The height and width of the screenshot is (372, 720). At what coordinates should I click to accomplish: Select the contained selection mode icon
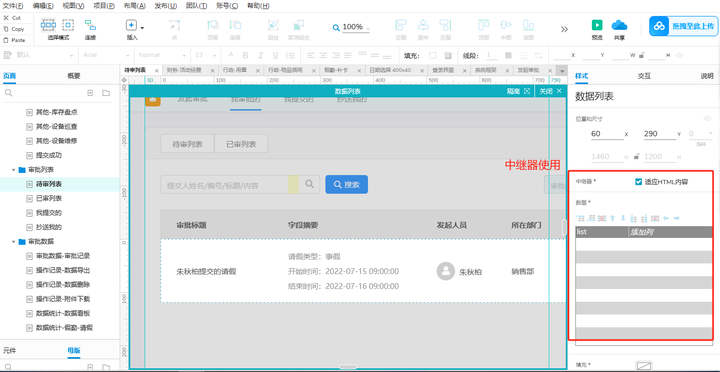click(x=68, y=25)
